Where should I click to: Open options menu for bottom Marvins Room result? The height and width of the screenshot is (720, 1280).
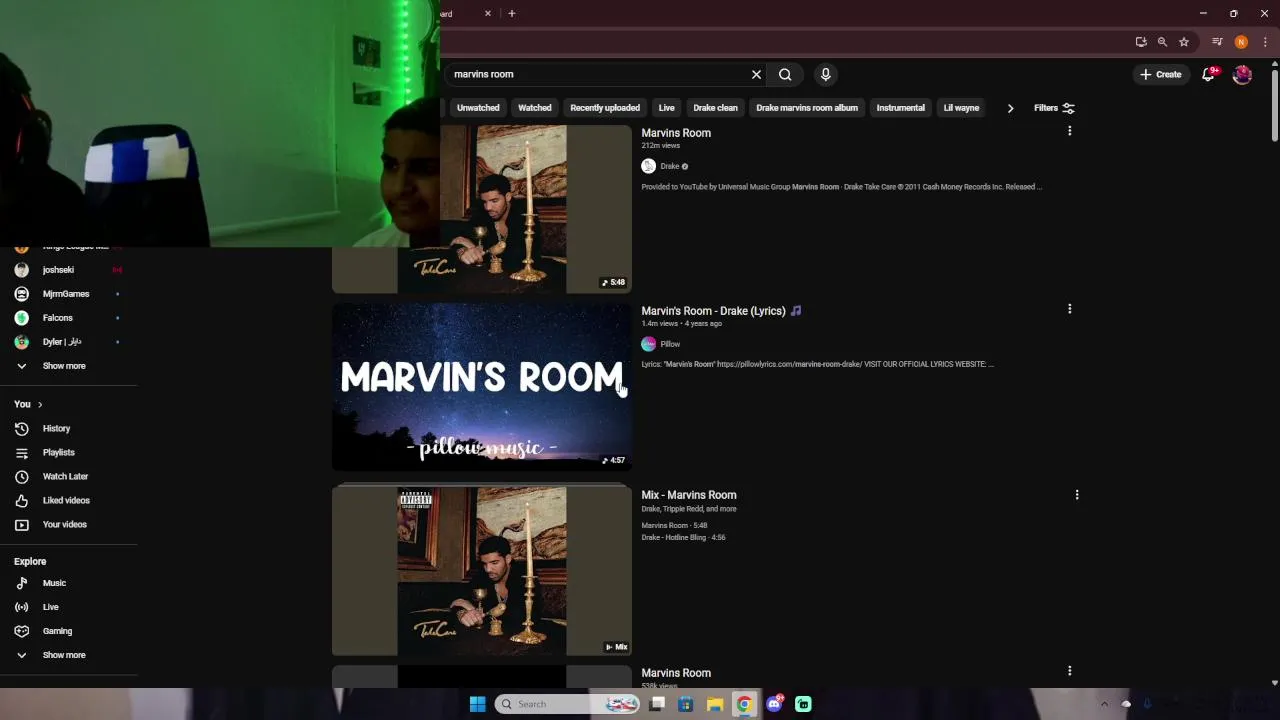[1069, 671]
